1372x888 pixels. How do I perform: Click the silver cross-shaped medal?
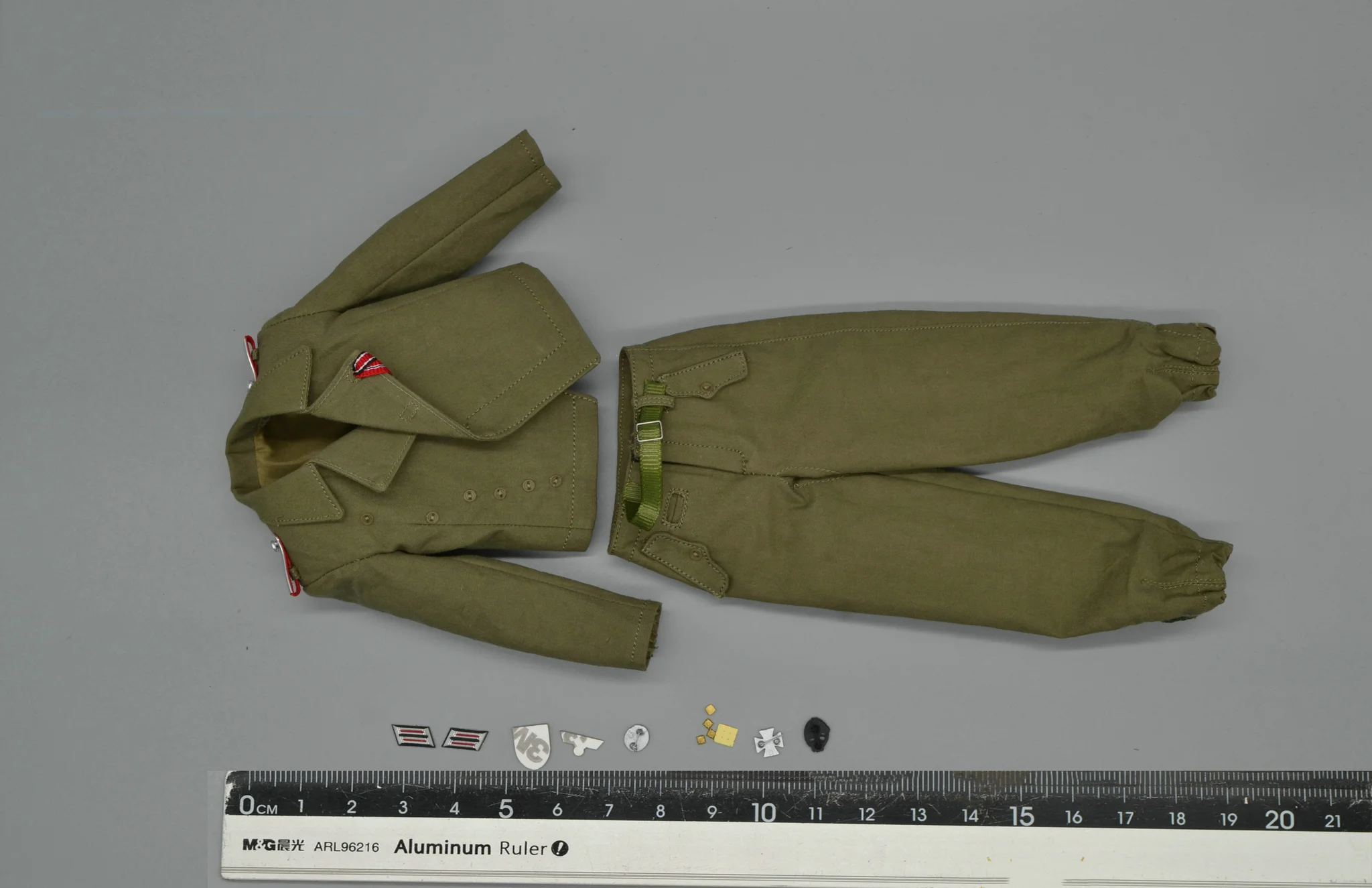(768, 743)
